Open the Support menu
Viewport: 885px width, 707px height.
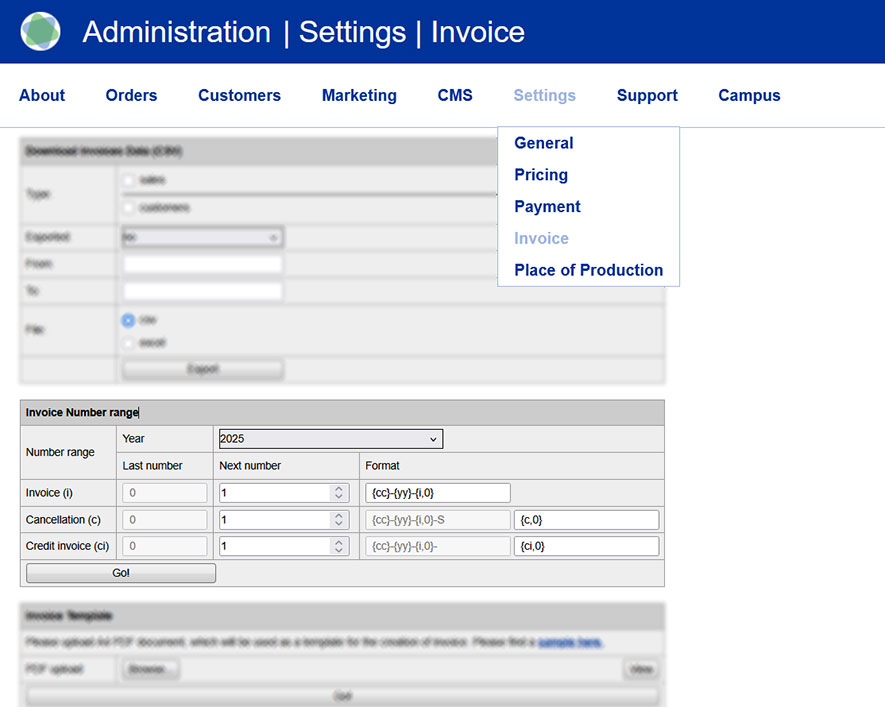tap(647, 96)
